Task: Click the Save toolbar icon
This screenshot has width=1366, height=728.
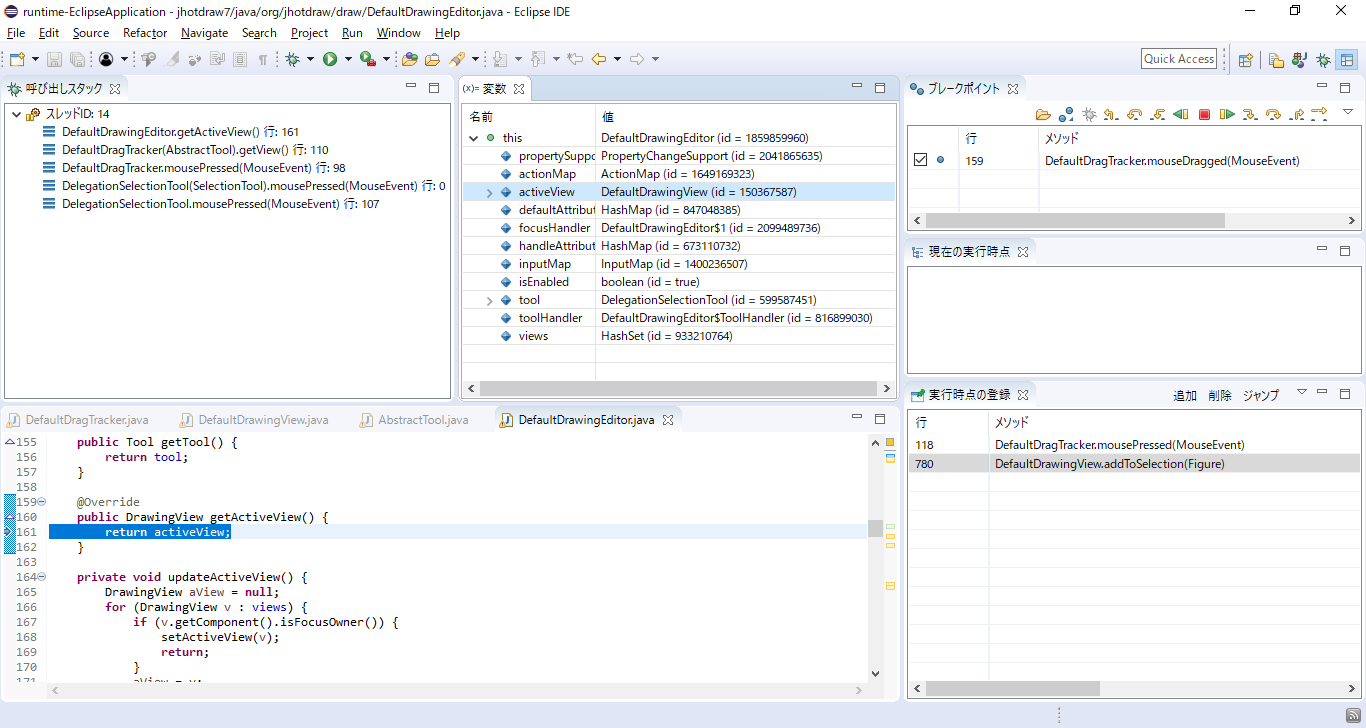Action: point(55,59)
